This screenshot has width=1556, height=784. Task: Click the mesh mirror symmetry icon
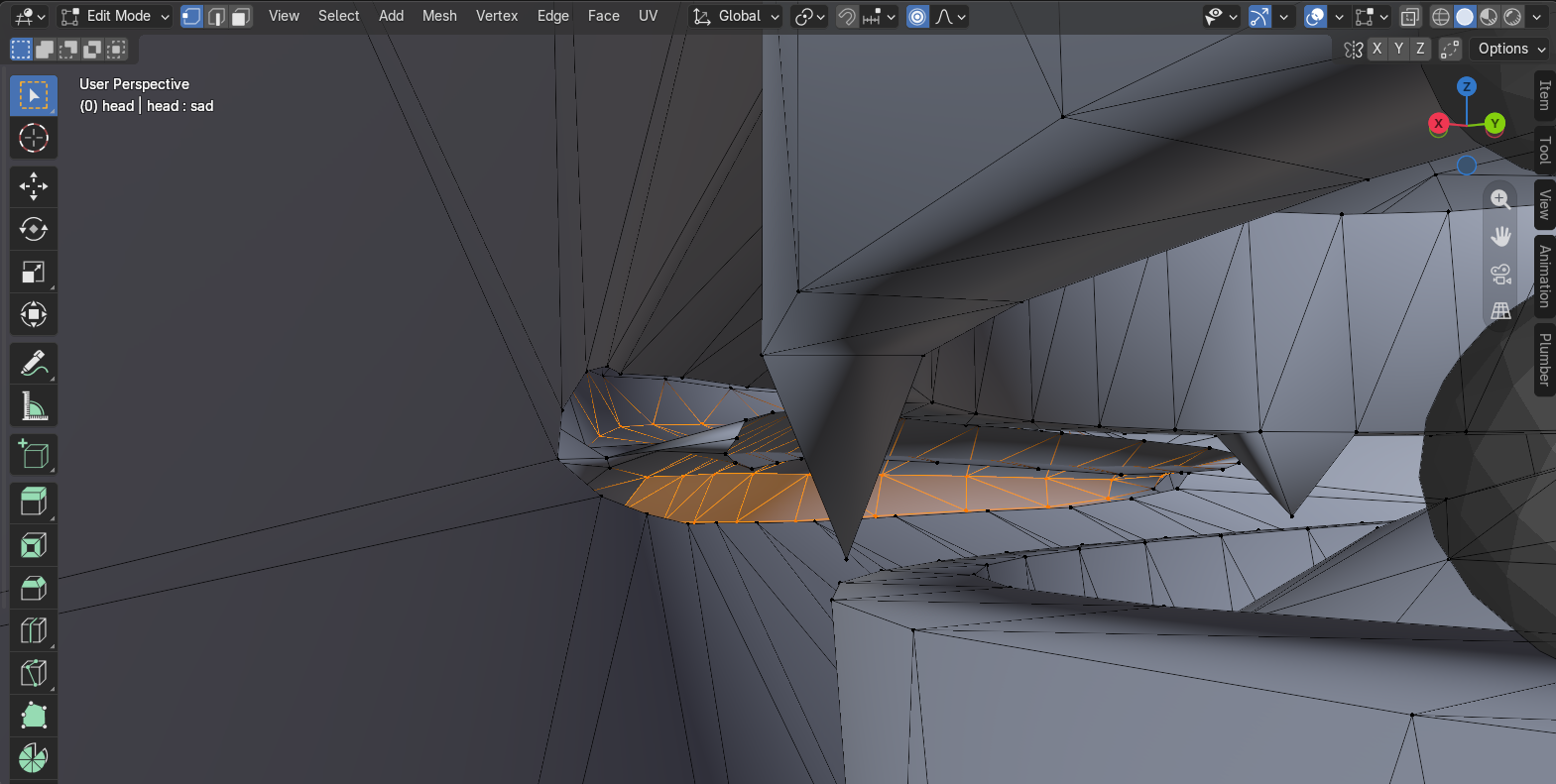[1354, 50]
